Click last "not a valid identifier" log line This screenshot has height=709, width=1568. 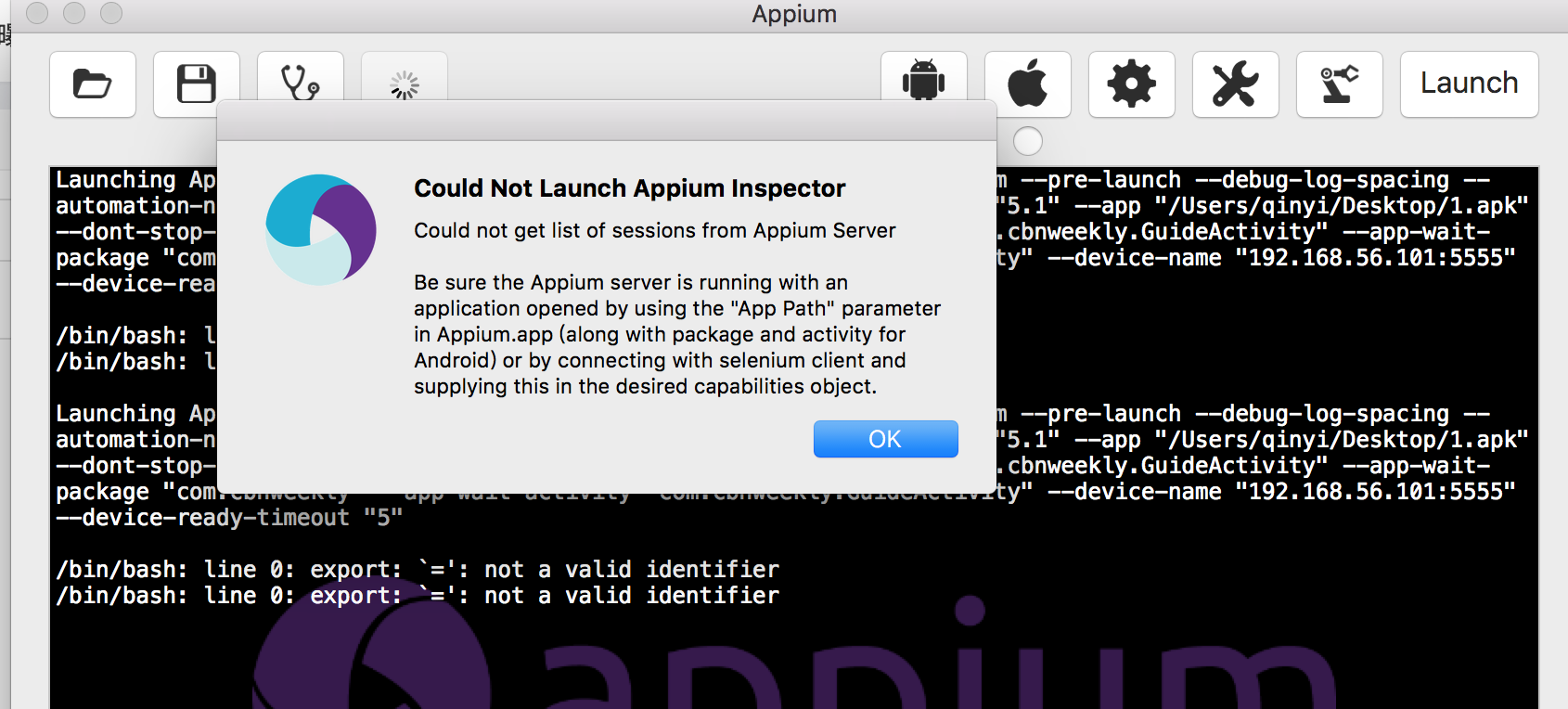[418, 595]
